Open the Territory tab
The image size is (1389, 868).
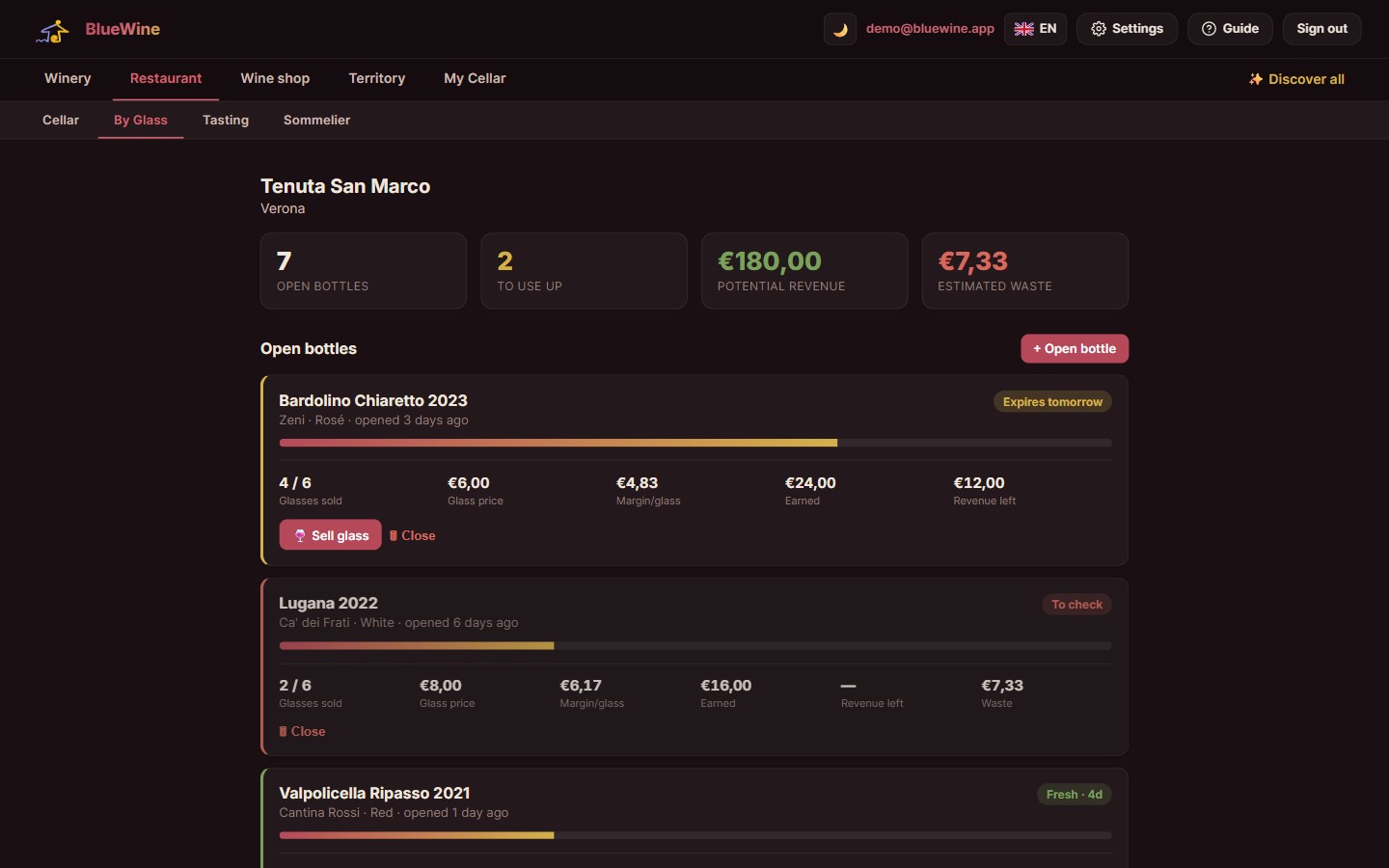coord(377,78)
